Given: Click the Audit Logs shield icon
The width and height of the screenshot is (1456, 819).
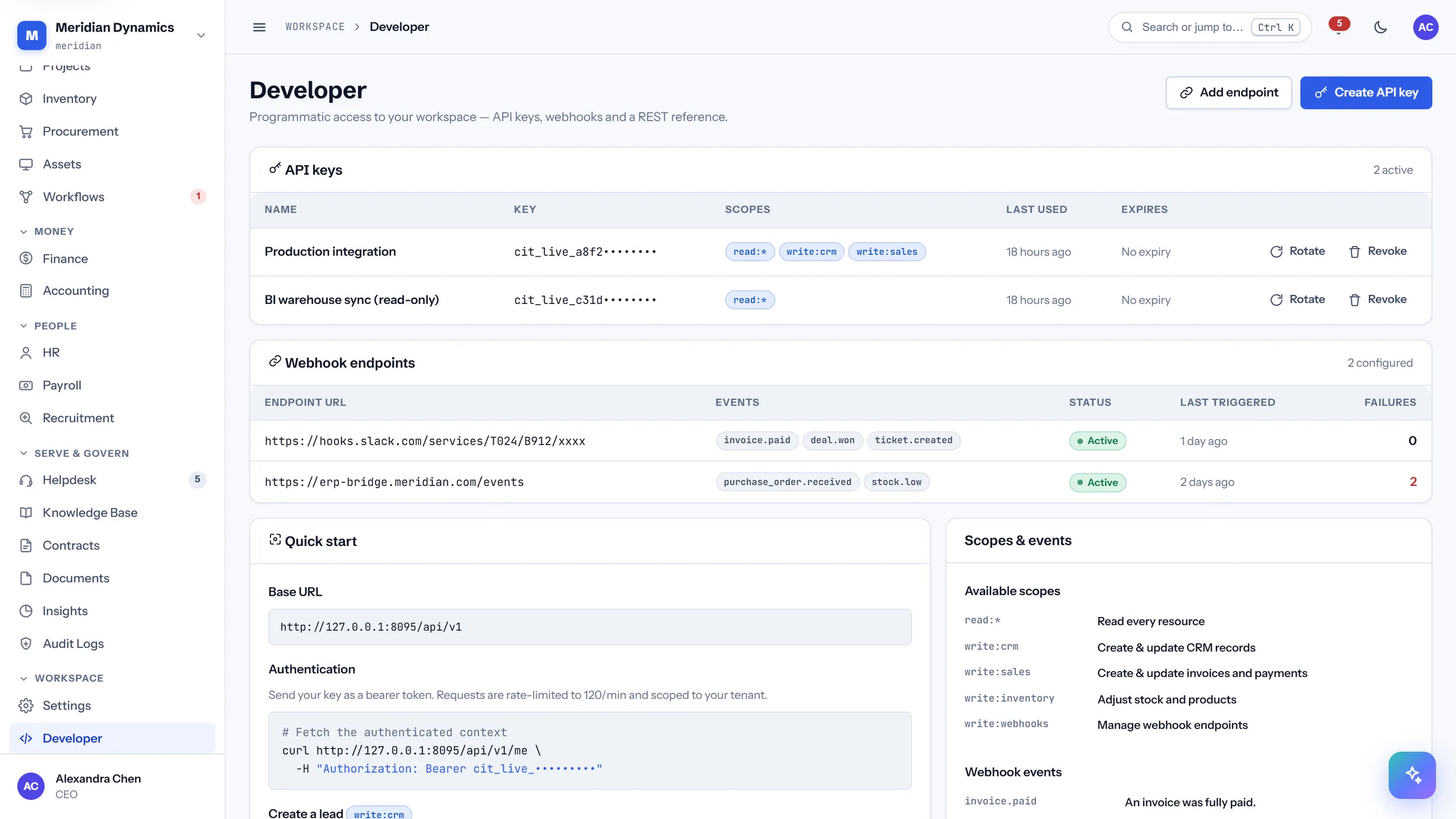Looking at the screenshot, I should (x=25, y=644).
